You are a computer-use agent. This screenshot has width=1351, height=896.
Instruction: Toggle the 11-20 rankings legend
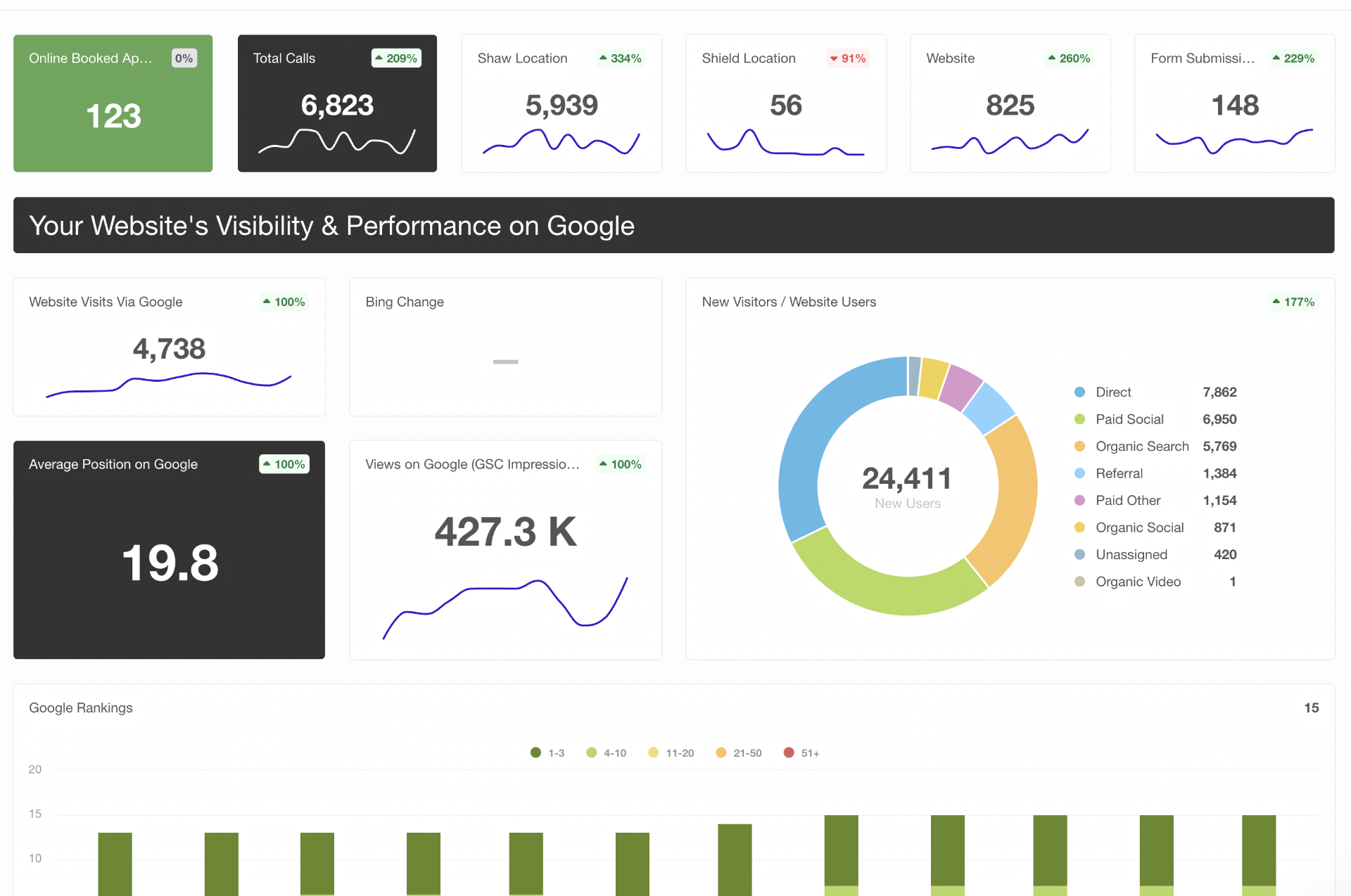coord(671,753)
